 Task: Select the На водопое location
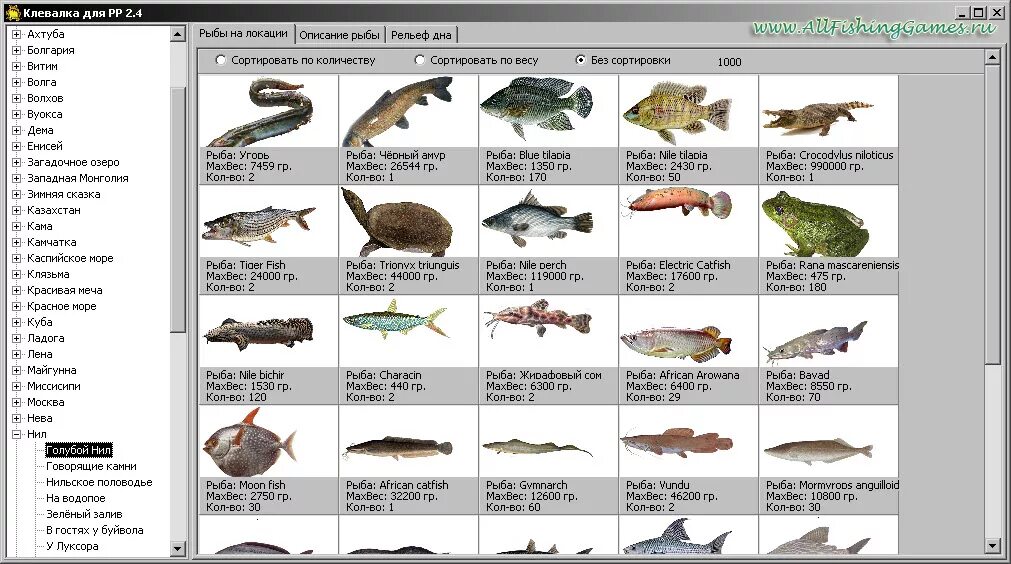pos(75,498)
